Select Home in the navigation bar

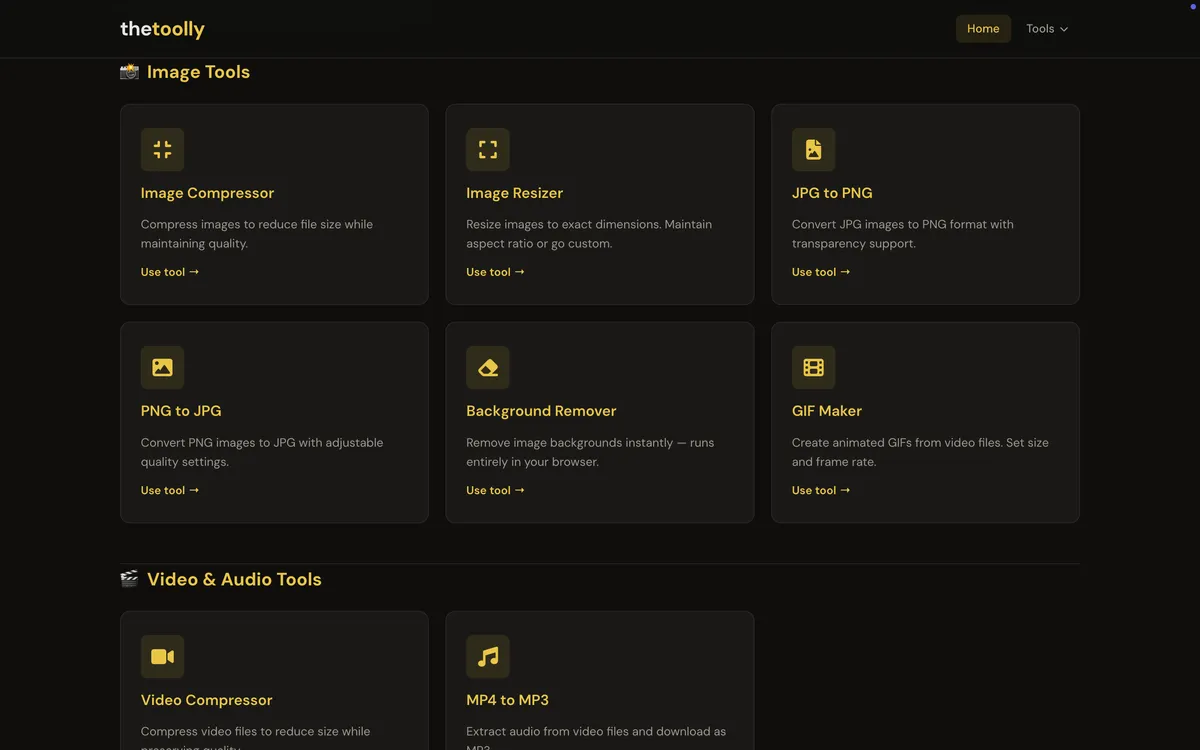983,29
